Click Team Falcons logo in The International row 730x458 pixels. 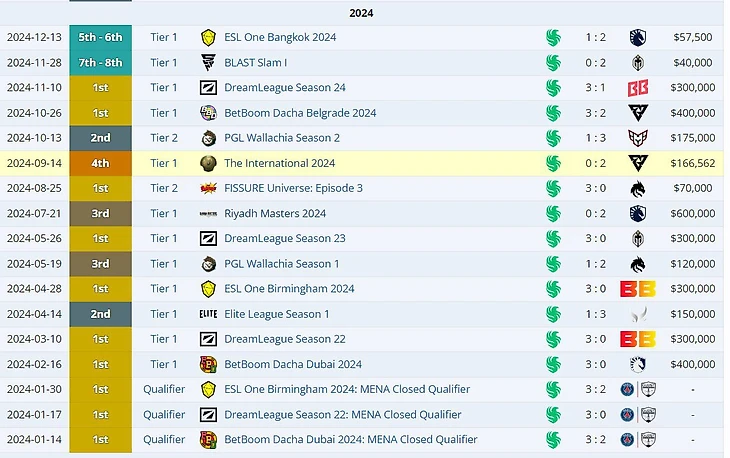click(x=553, y=163)
